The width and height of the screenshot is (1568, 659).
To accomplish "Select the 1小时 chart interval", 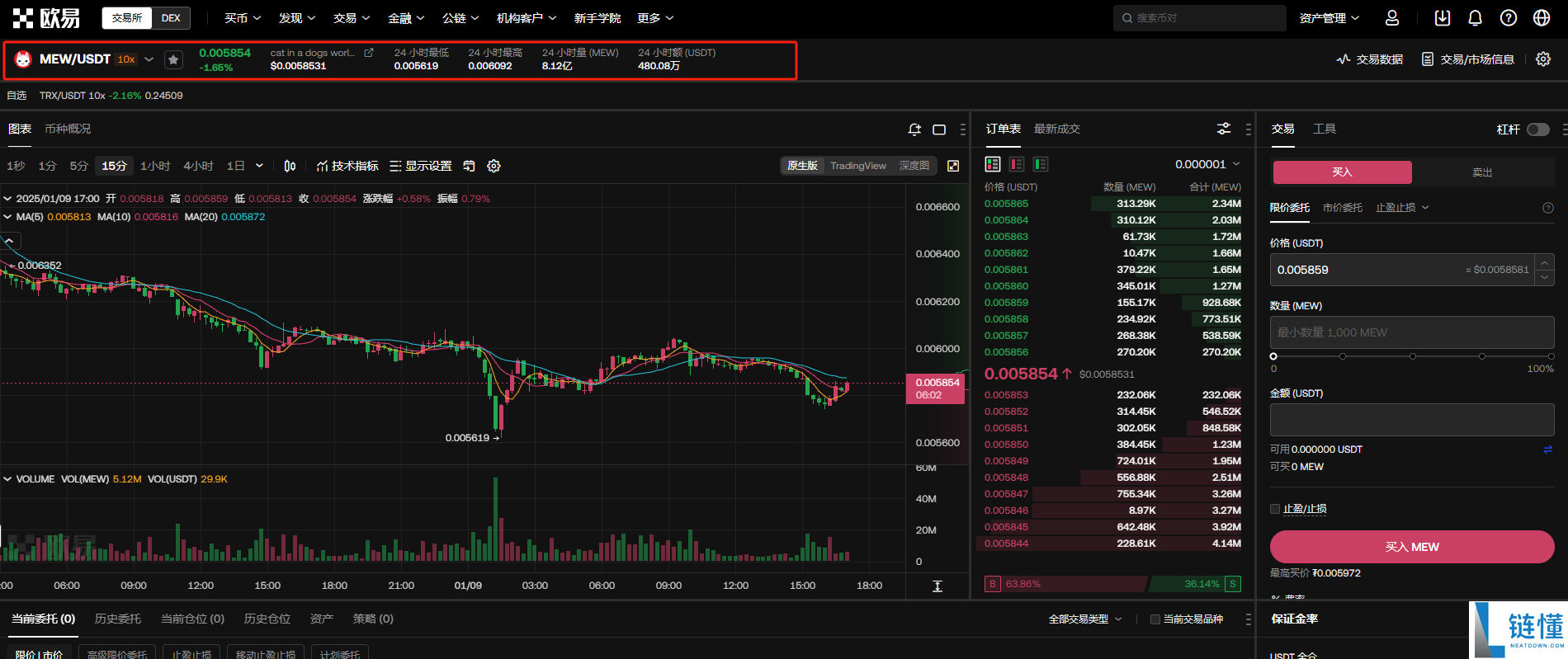I will [155, 166].
